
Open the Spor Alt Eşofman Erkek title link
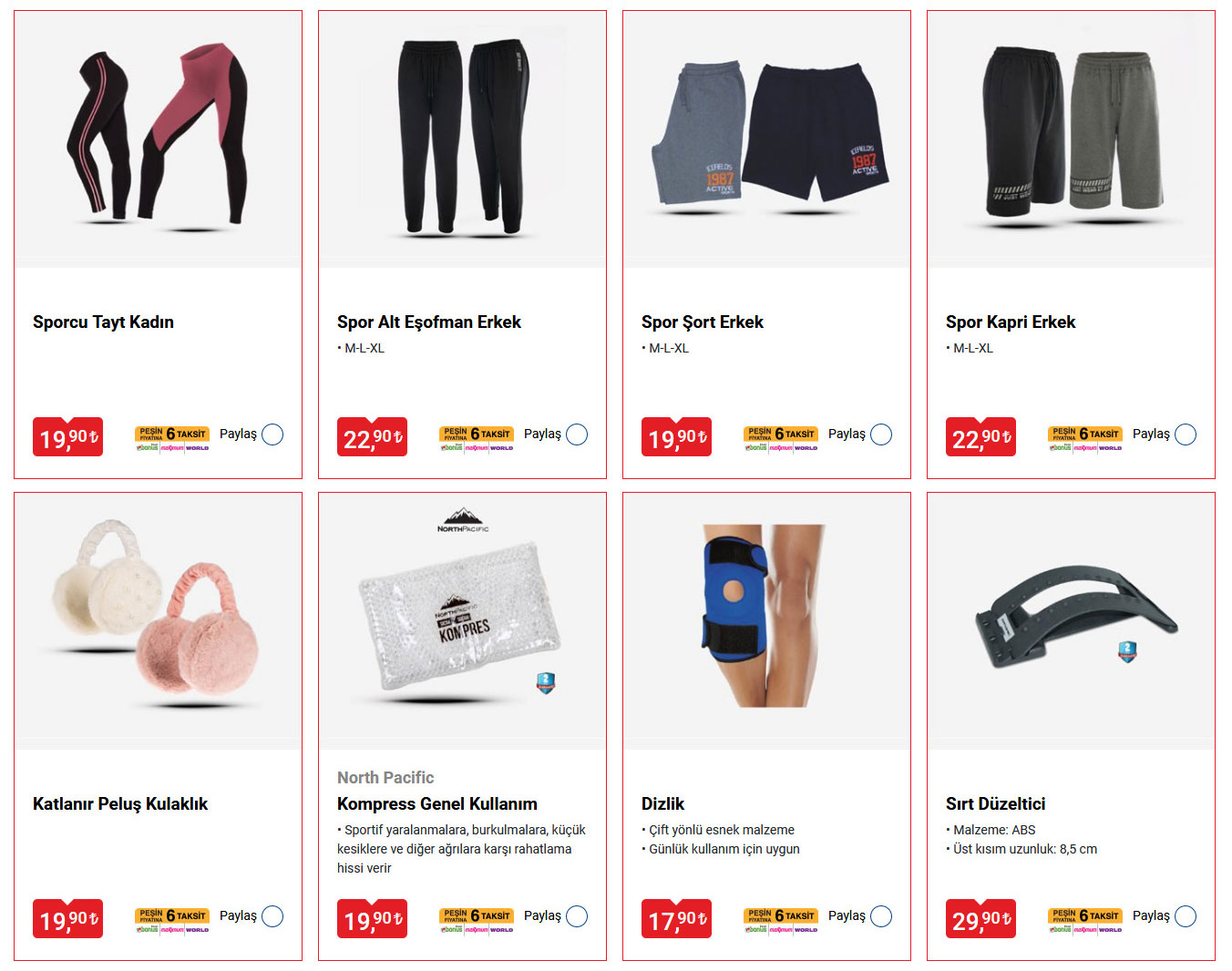(x=429, y=322)
